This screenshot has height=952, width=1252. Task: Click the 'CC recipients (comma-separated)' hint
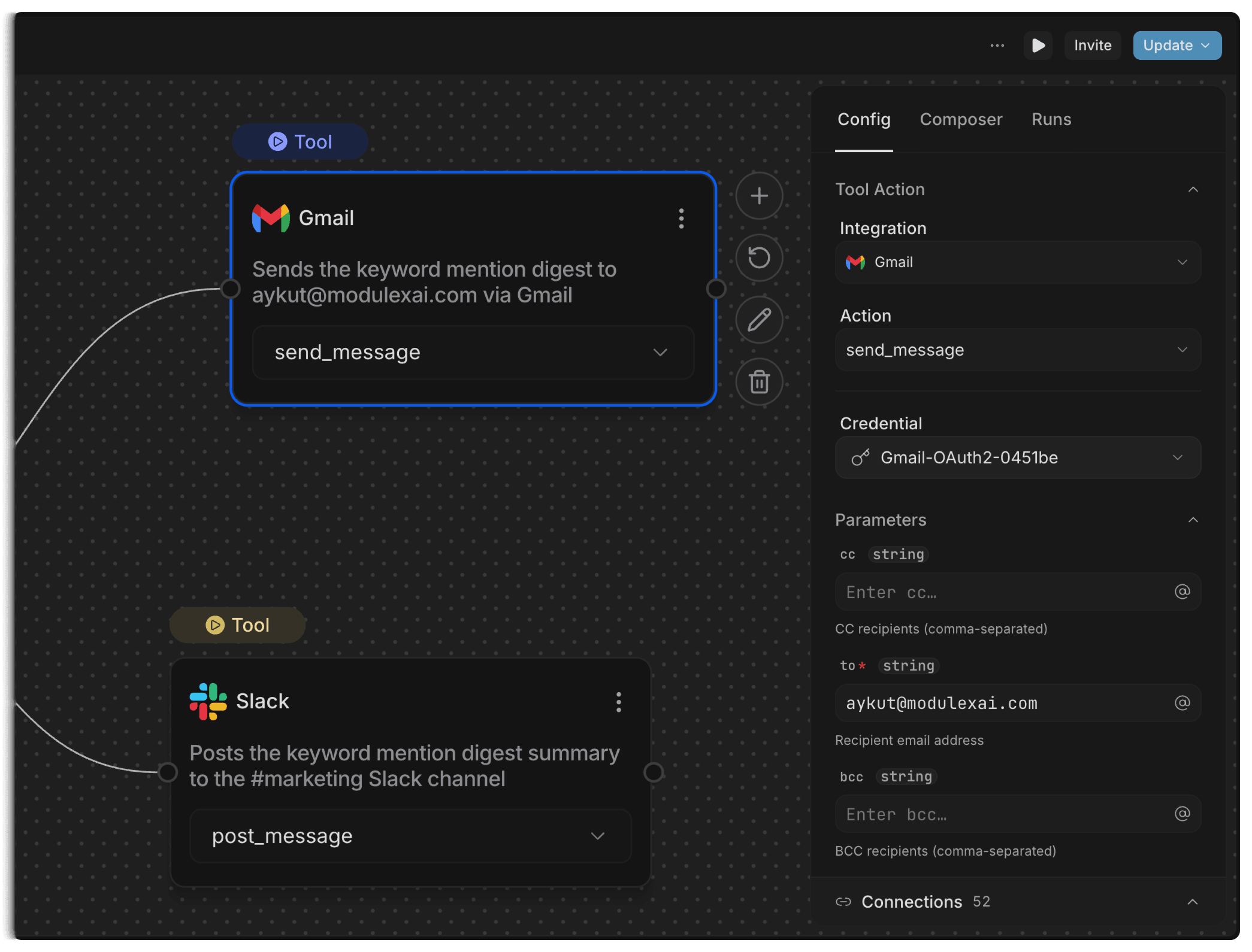click(x=941, y=629)
